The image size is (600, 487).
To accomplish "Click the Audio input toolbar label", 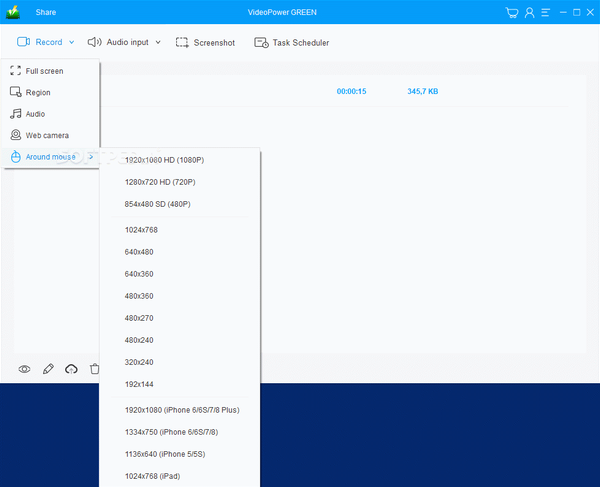I will [x=127, y=42].
